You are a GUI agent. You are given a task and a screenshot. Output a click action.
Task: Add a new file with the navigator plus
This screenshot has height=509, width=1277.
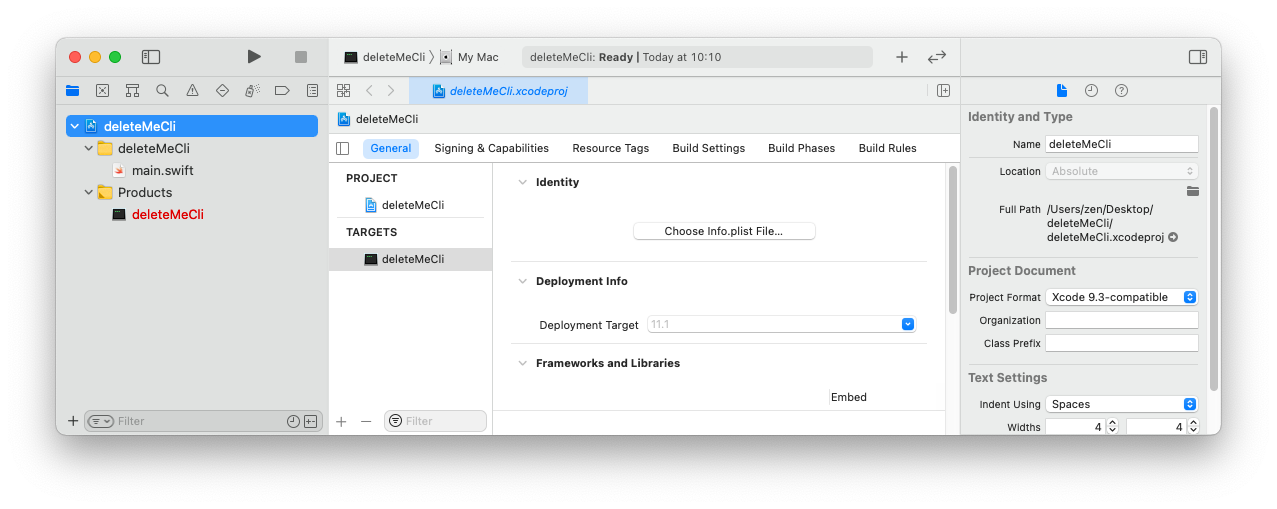tap(72, 421)
